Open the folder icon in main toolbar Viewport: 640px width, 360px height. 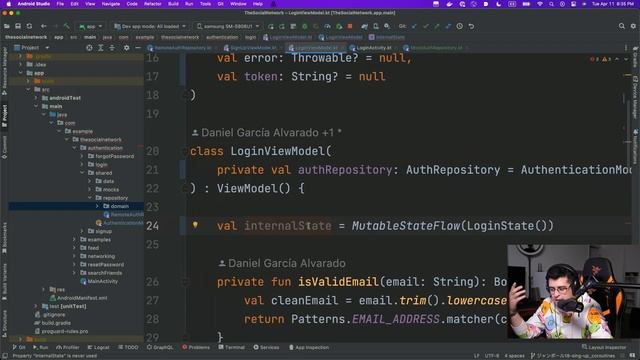click(x=7, y=26)
